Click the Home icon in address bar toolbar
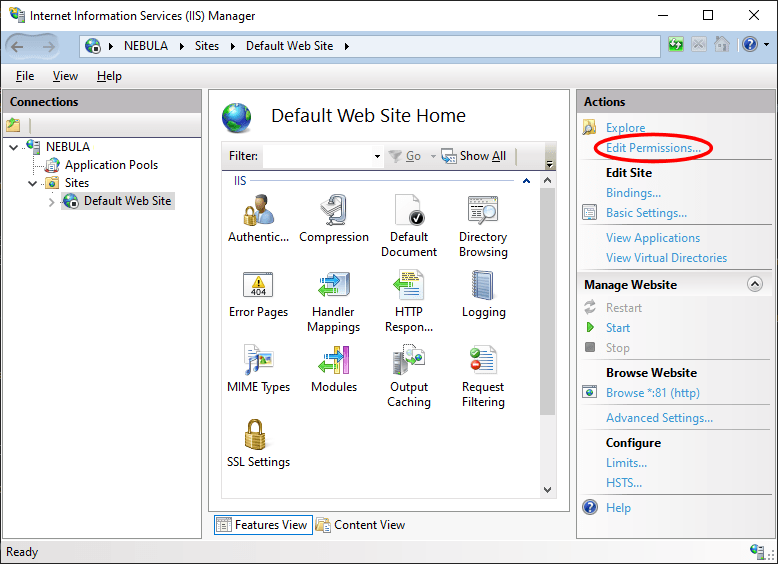 [x=722, y=45]
